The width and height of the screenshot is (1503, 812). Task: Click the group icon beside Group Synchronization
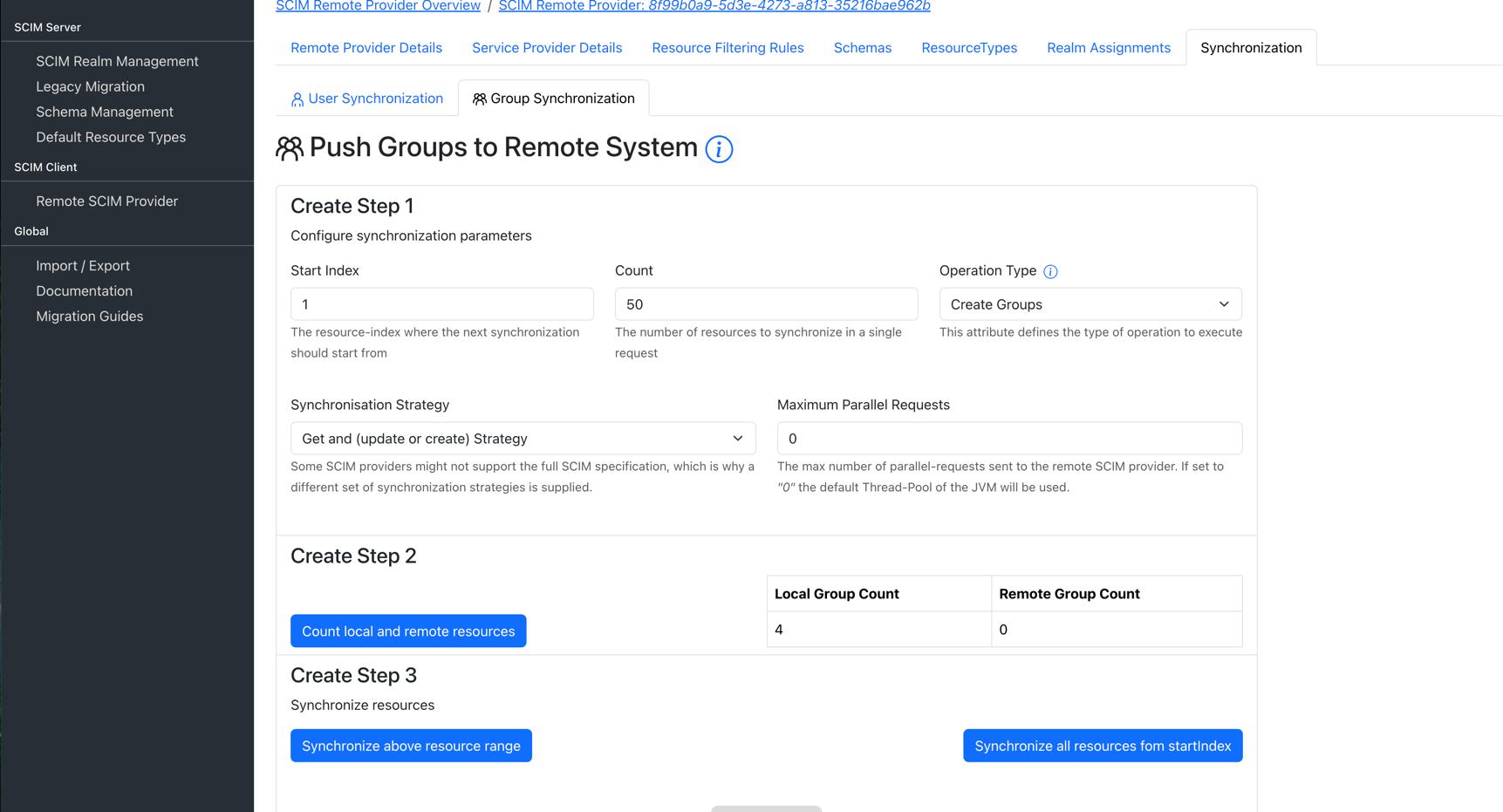pyautogui.click(x=478, y=99)
